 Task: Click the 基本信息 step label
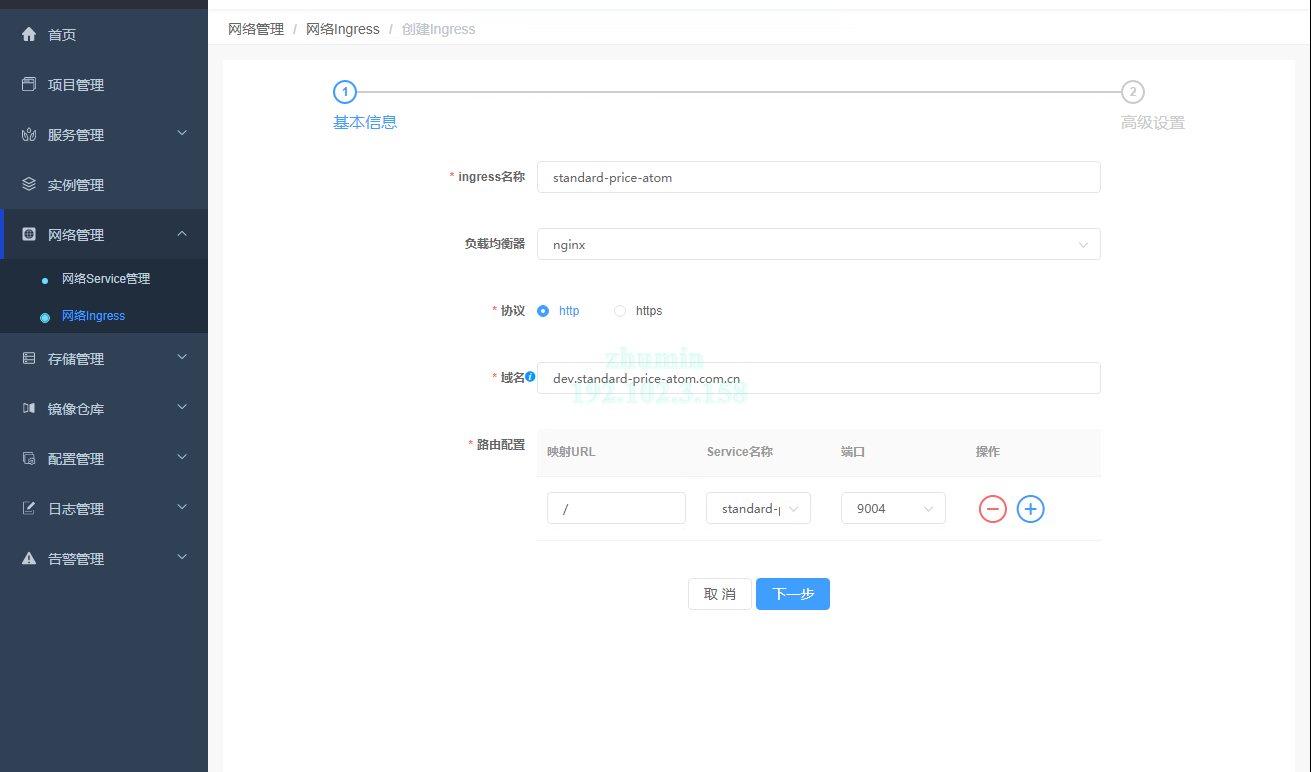tap(365, 122)
